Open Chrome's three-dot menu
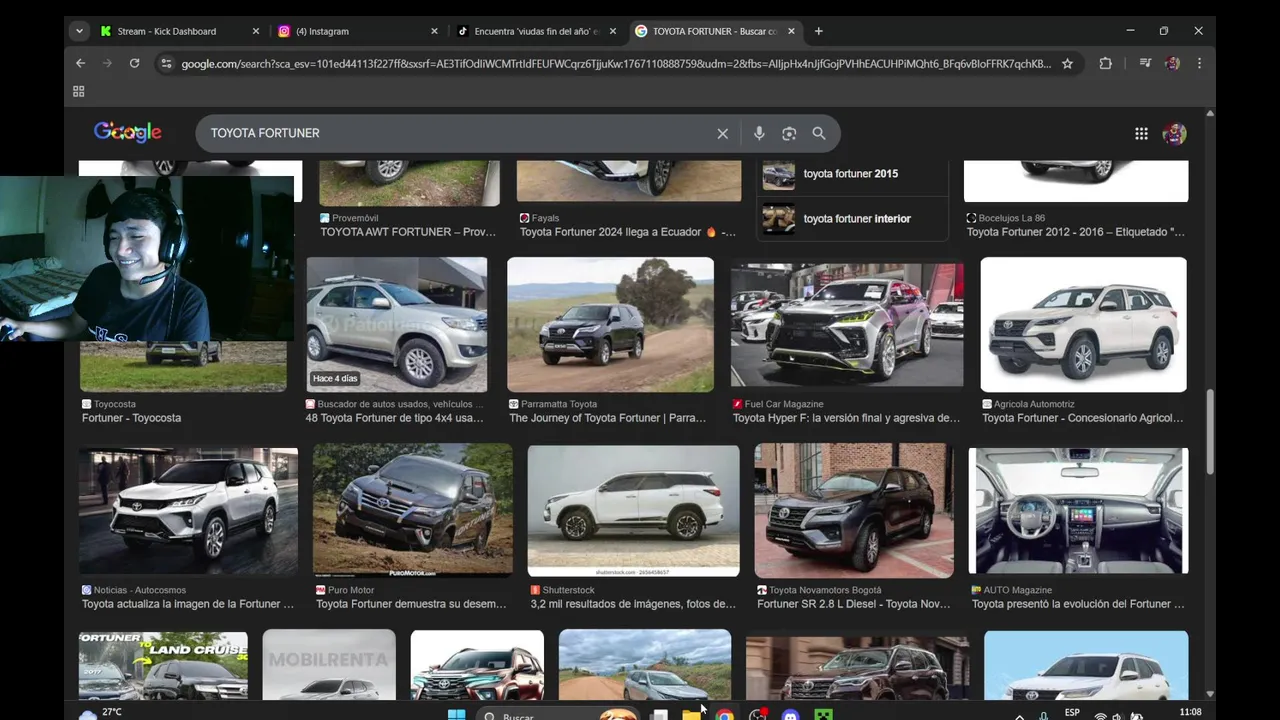This screenshot has height=720, width=1280. [1199, 63]
